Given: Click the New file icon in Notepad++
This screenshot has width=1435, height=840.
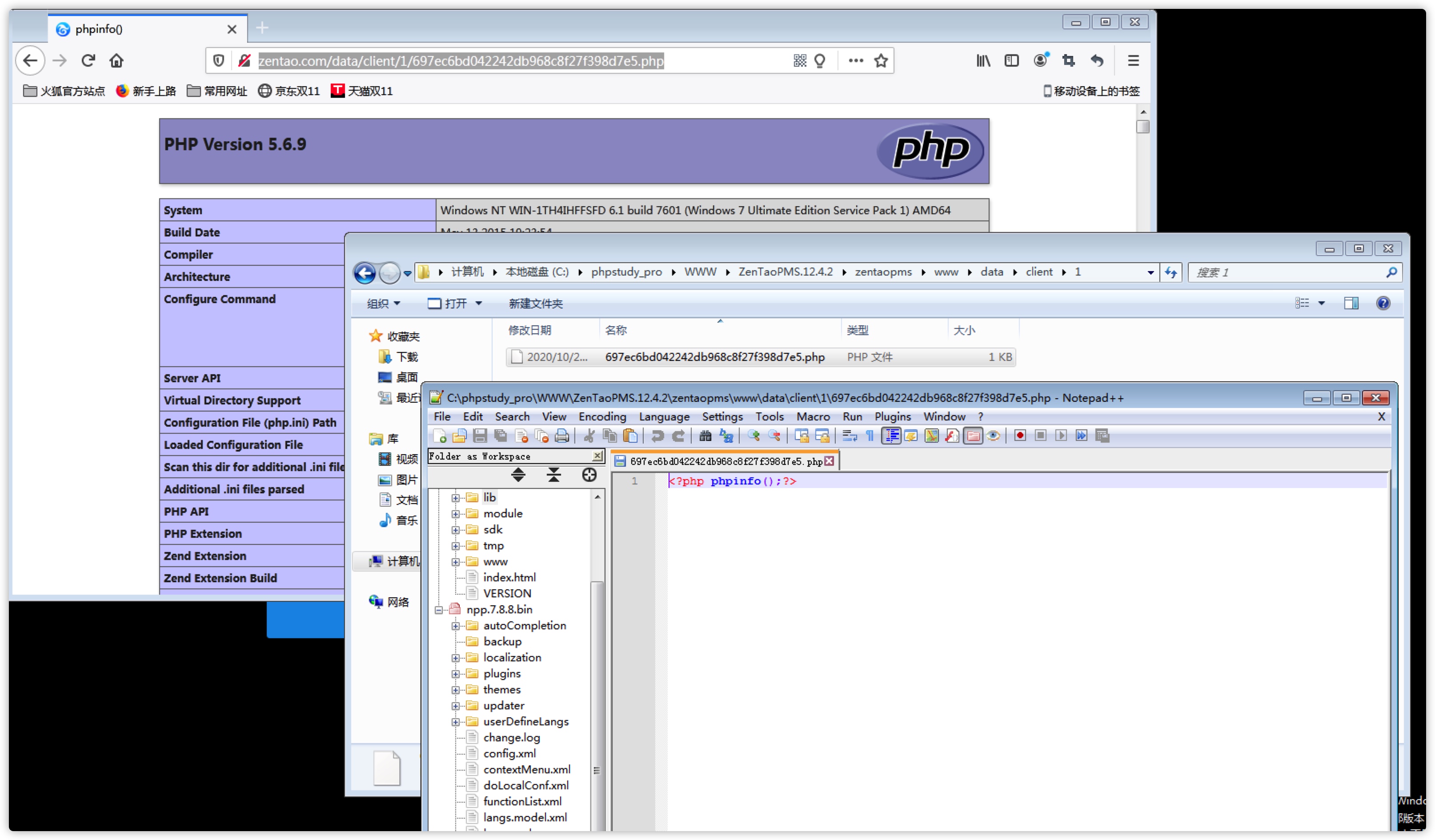Looking at the screenshot, I should tap(440, 436).
